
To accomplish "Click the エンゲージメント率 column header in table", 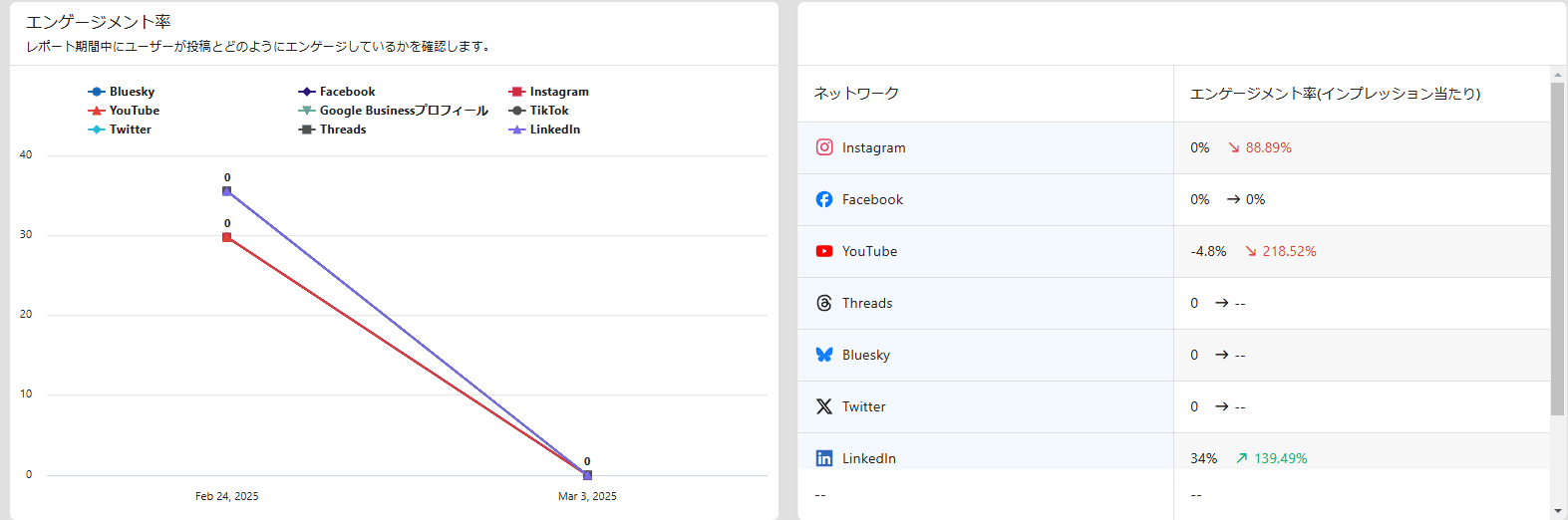I will [1335, 94].
